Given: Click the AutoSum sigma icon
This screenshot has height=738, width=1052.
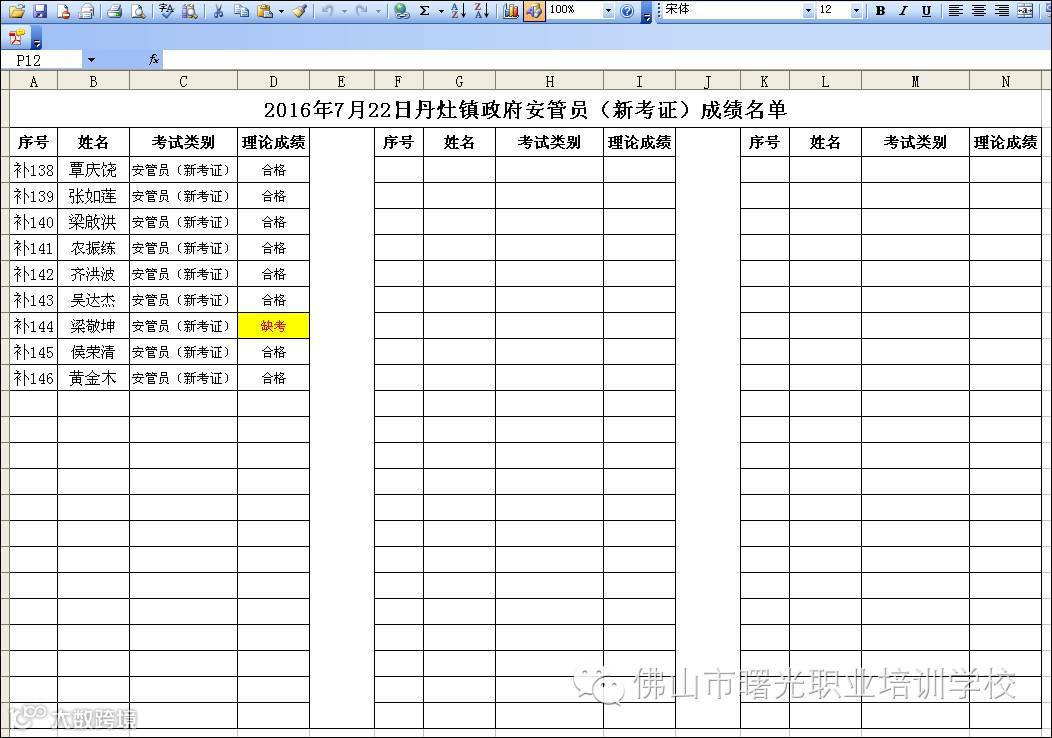Looking at the screenshot, I should coord(425,11).
